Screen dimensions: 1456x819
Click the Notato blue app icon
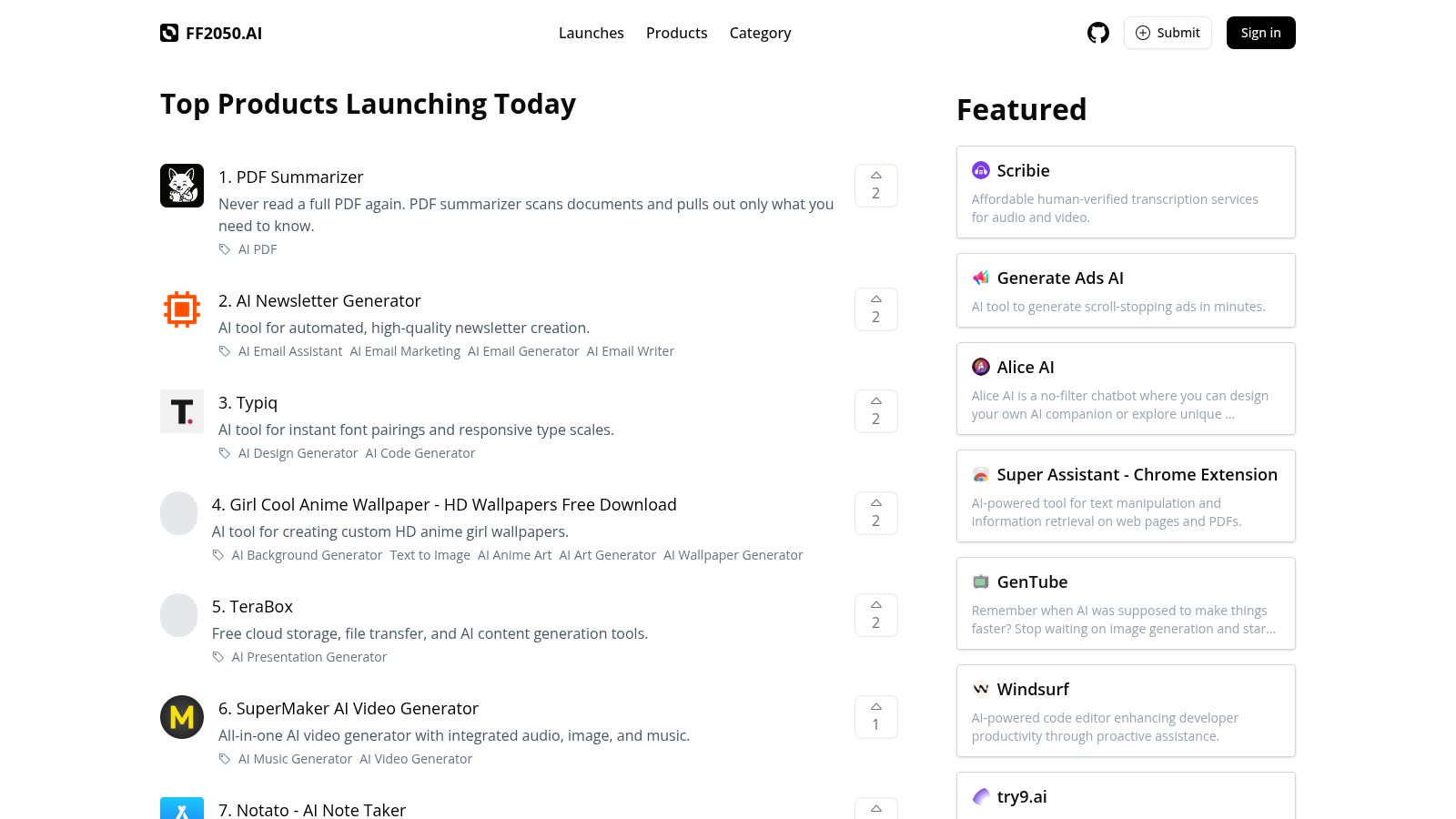(182, 808)
